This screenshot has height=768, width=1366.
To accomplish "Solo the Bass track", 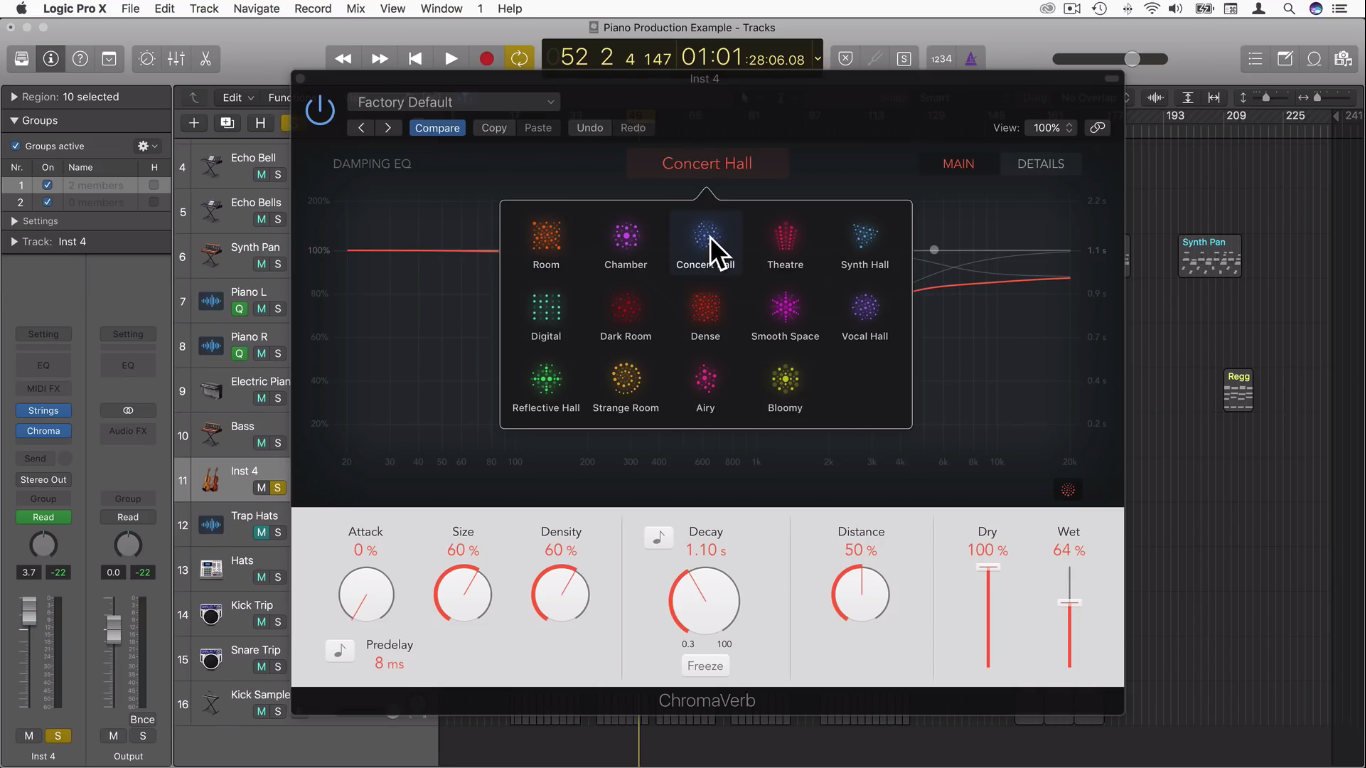I will tap(278, 443).
